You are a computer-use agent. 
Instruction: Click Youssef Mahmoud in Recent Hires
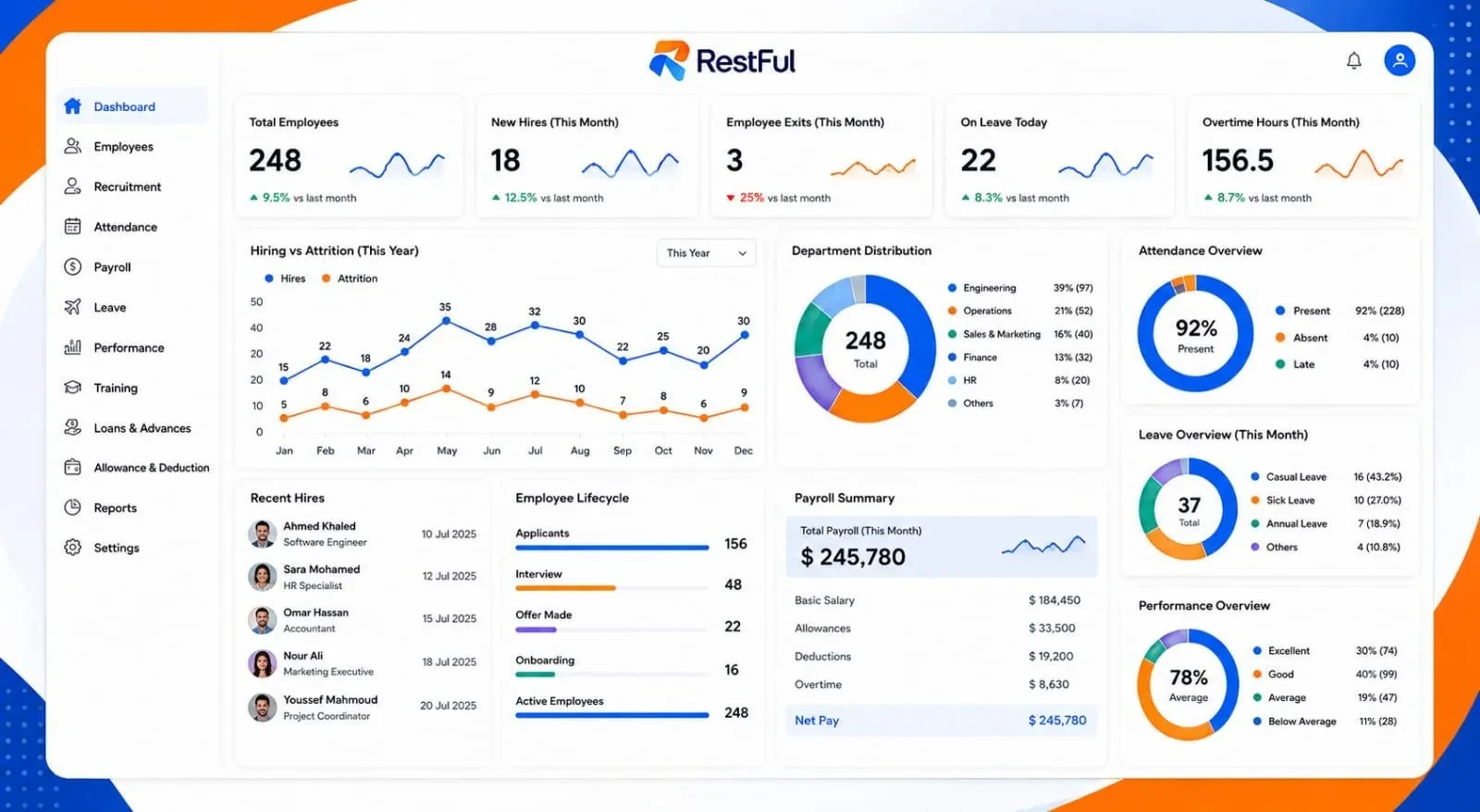(x=330, y=699)
